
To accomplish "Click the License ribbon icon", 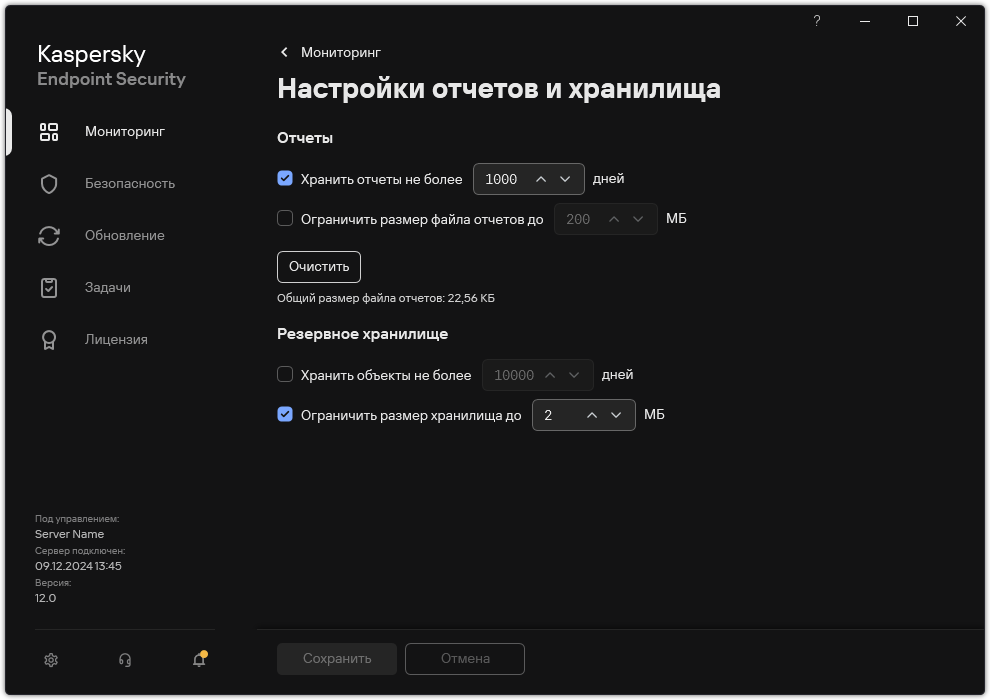I will [49, 340].
